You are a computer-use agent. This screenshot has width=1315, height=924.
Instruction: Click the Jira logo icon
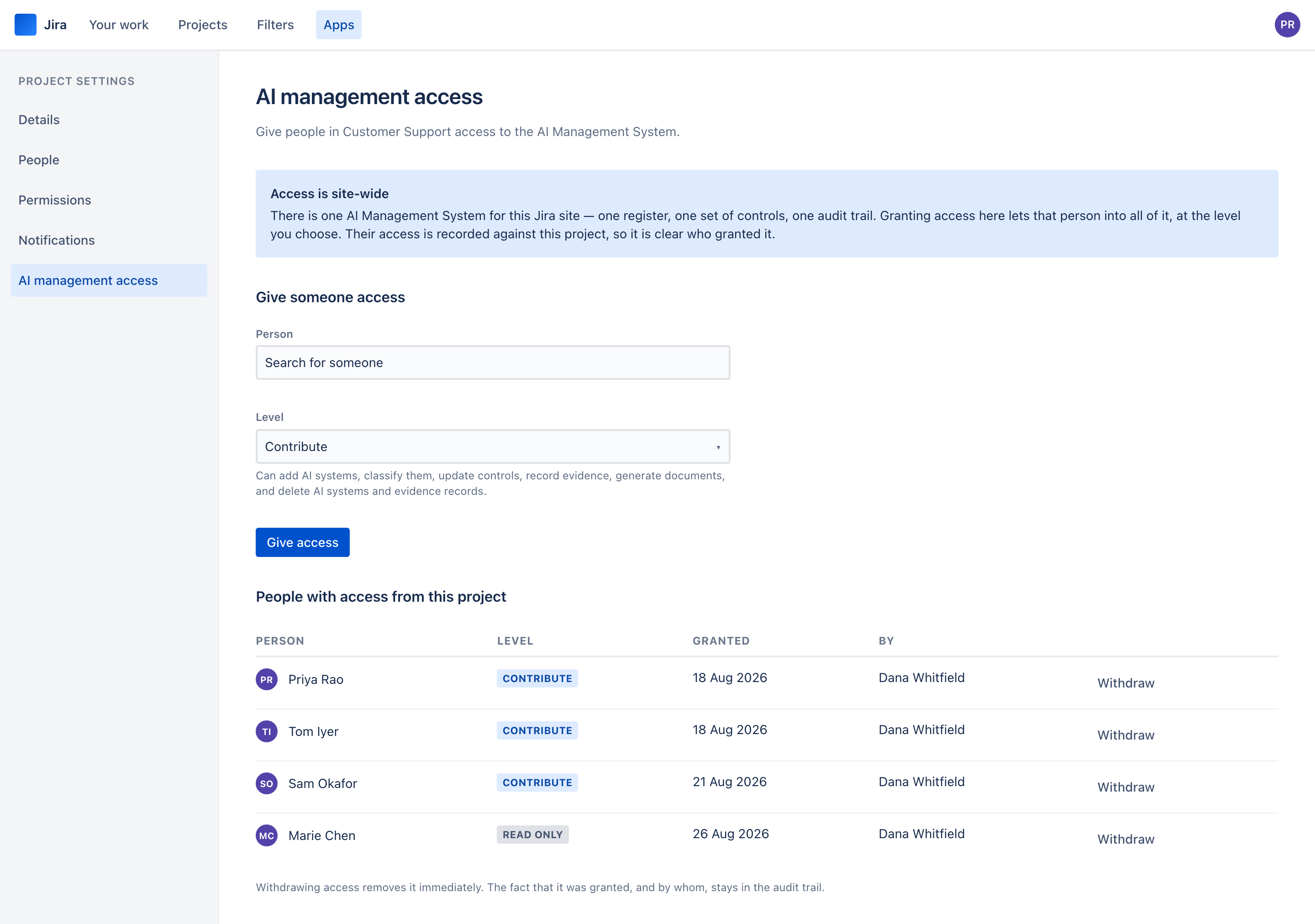point(25,25)
